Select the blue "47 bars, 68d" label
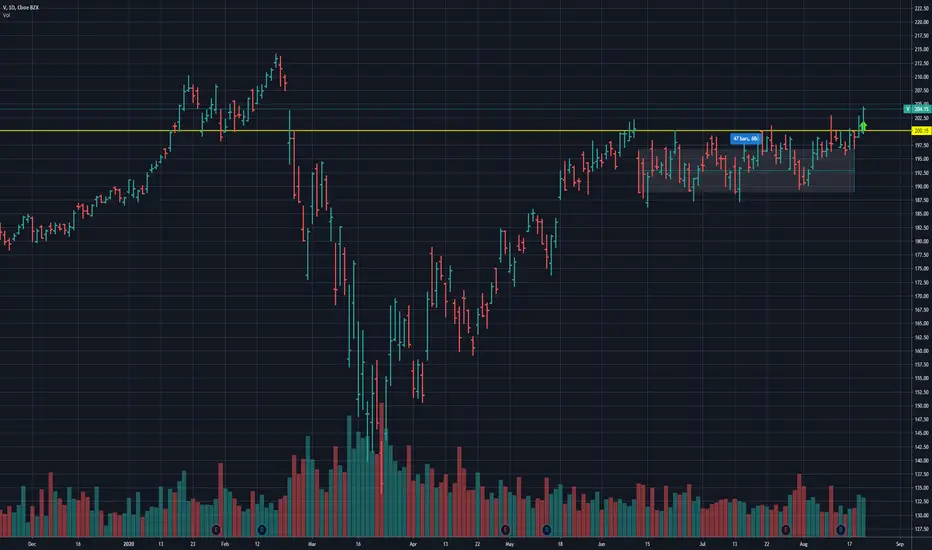This screenshot has width=932, height=550. [745, 139]
